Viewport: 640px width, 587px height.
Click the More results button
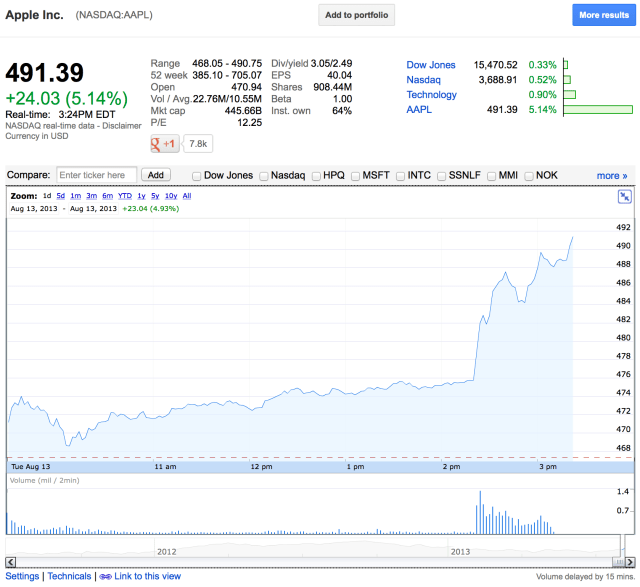[604, 15]
